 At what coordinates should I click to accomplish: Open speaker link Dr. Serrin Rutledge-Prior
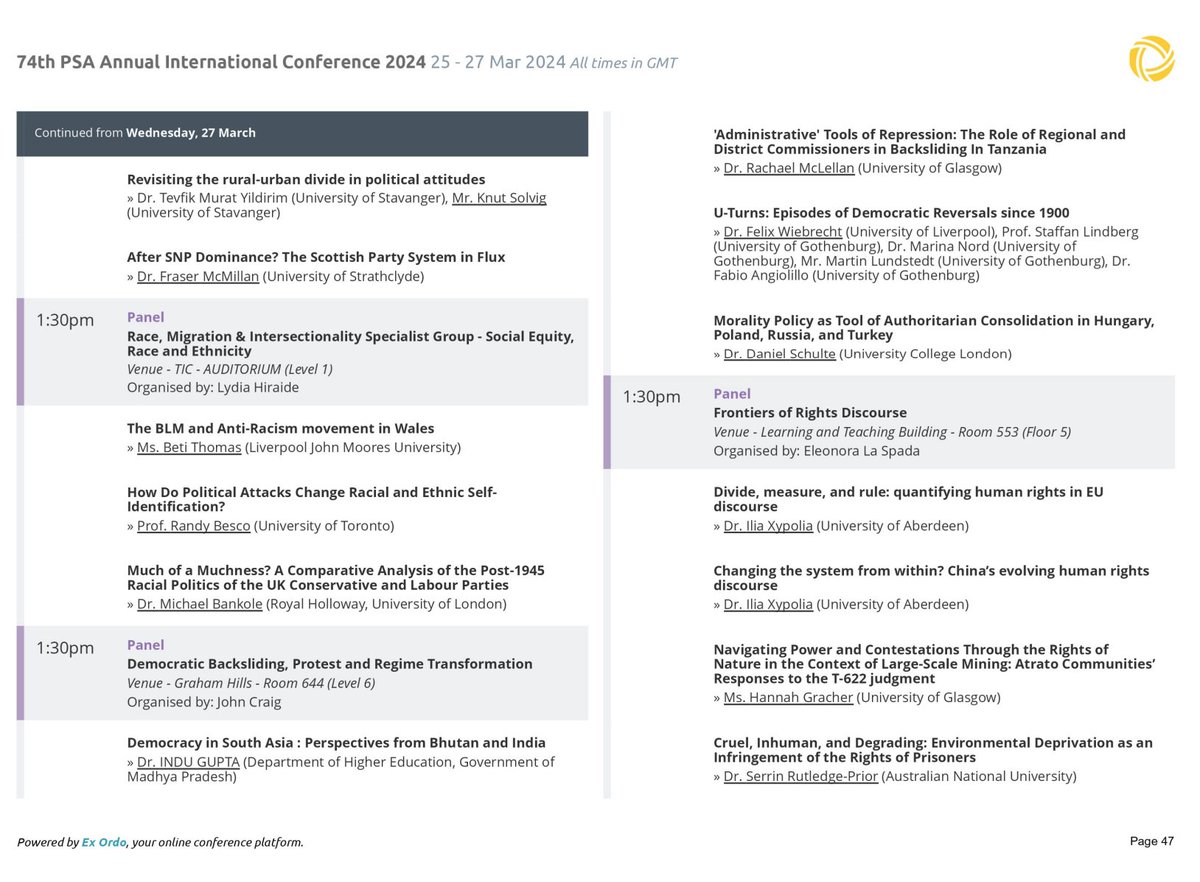click(801, 776)
